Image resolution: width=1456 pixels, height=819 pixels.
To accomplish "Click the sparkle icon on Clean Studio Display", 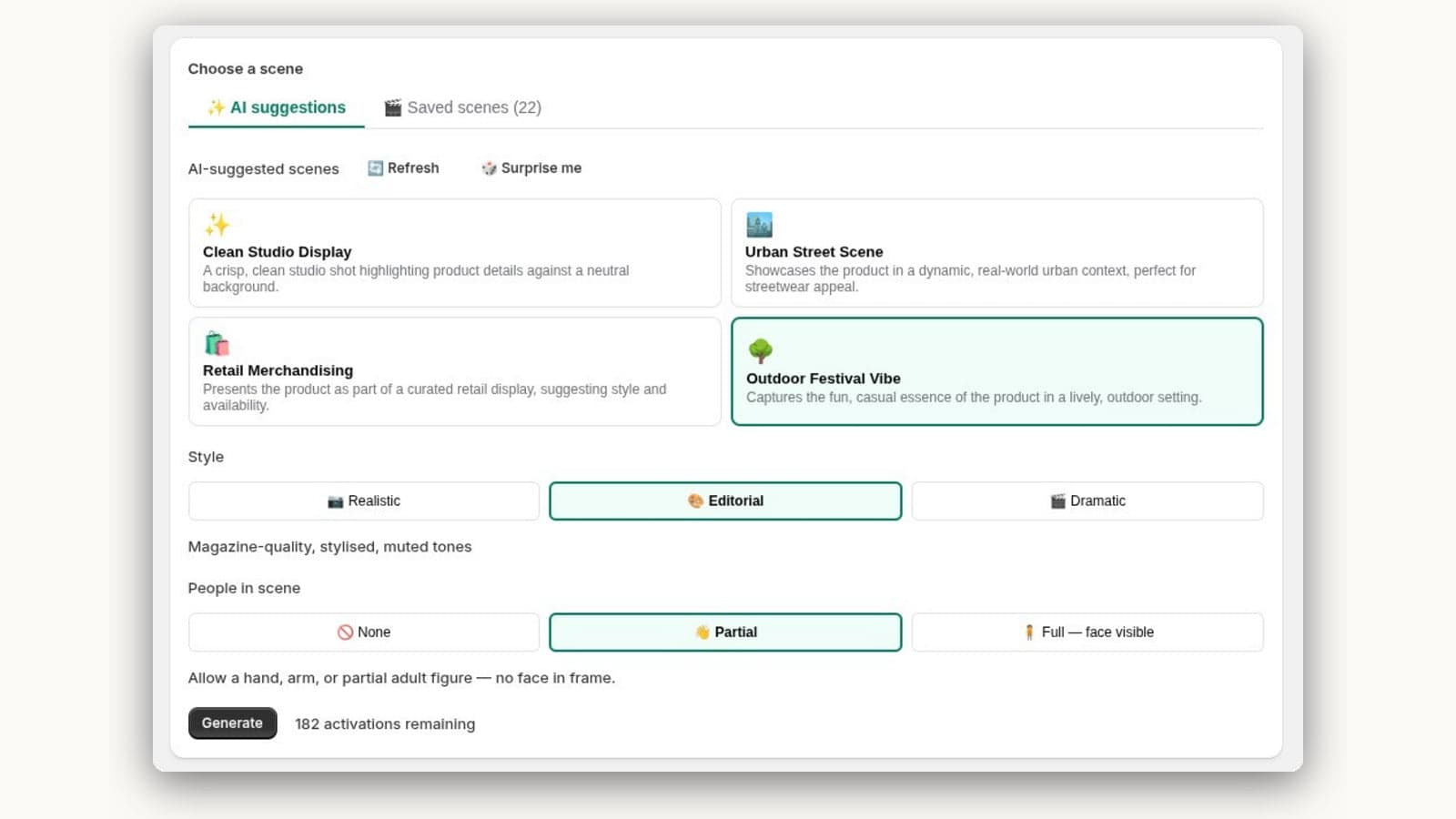I will coord(217,225).
